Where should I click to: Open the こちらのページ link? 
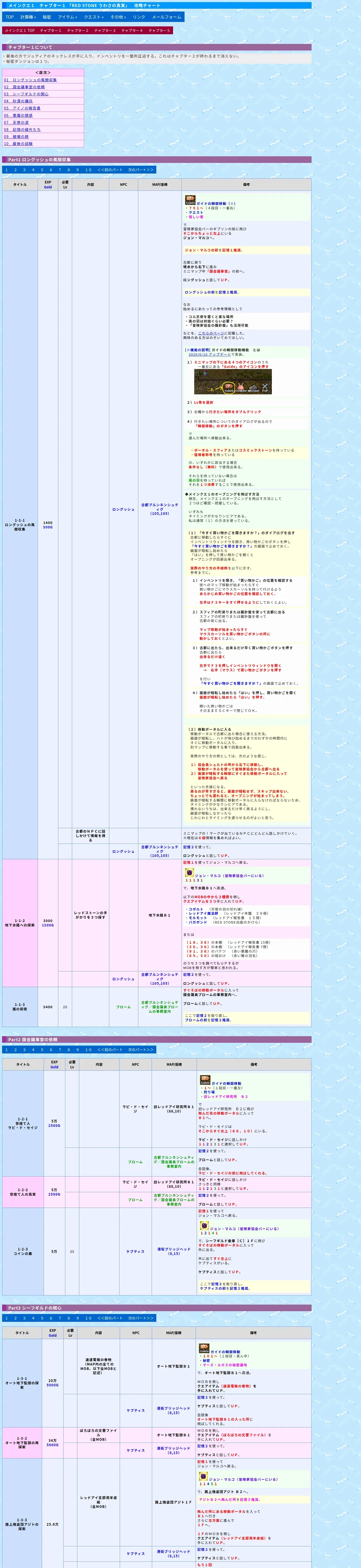pyautogui.click(x=211, y=333)
